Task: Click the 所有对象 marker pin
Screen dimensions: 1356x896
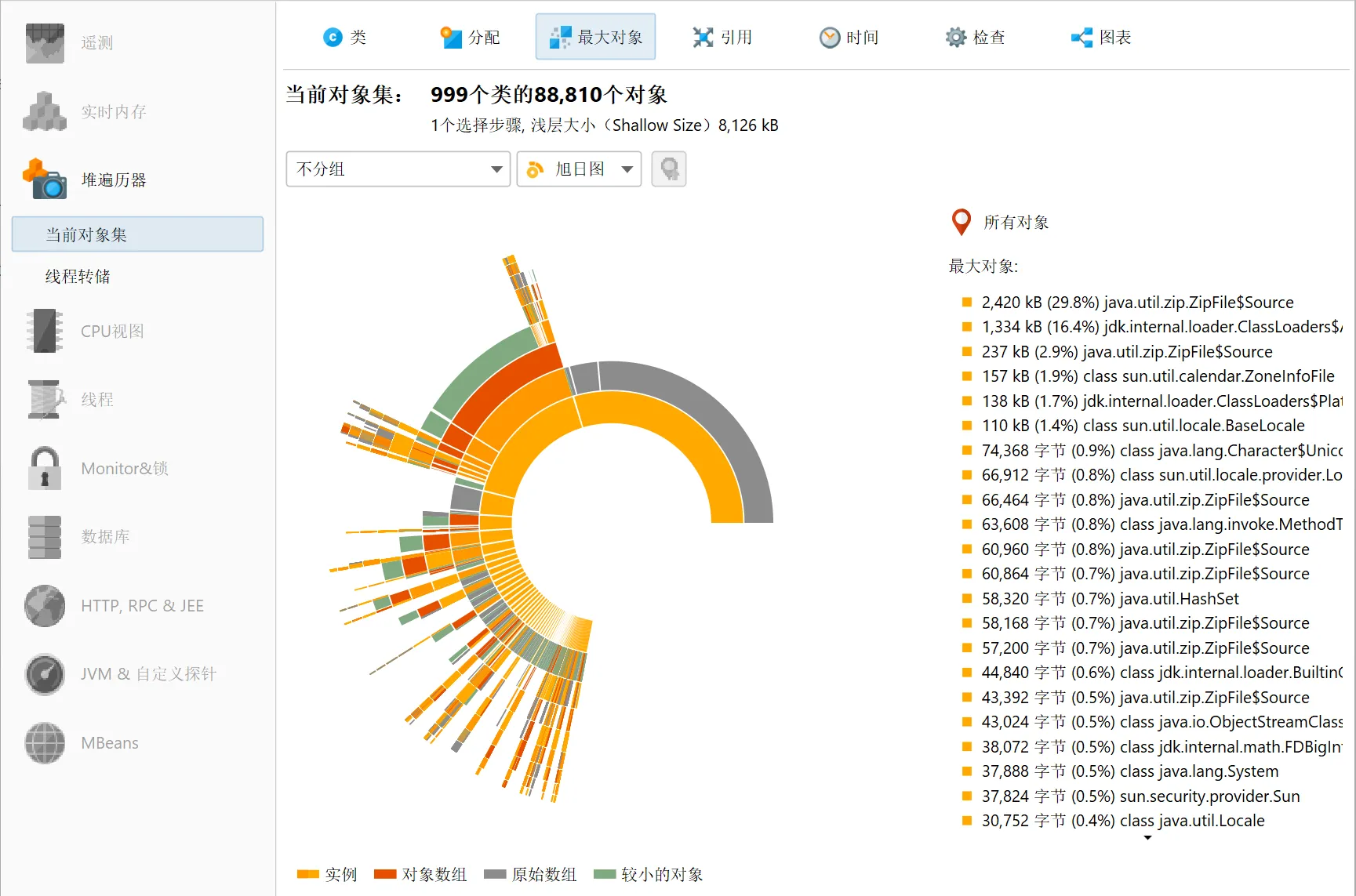Action: click(961, 222)
